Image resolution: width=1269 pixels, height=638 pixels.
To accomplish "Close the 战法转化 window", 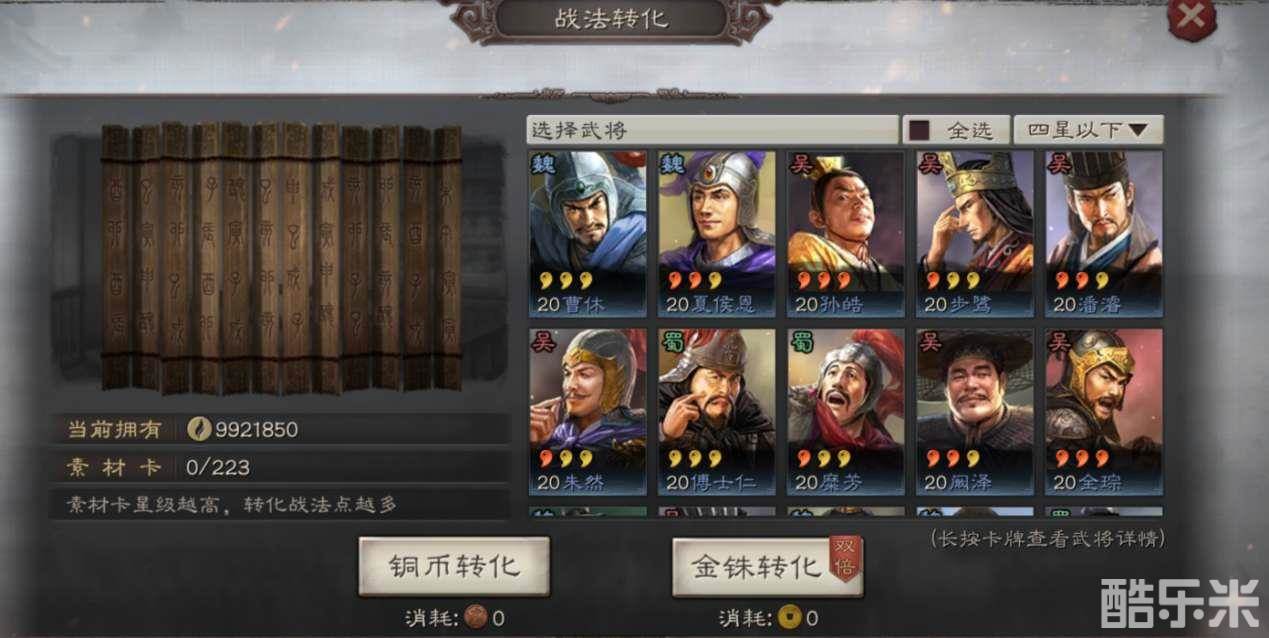I will pyautogui.click(x=1190, y=17).
